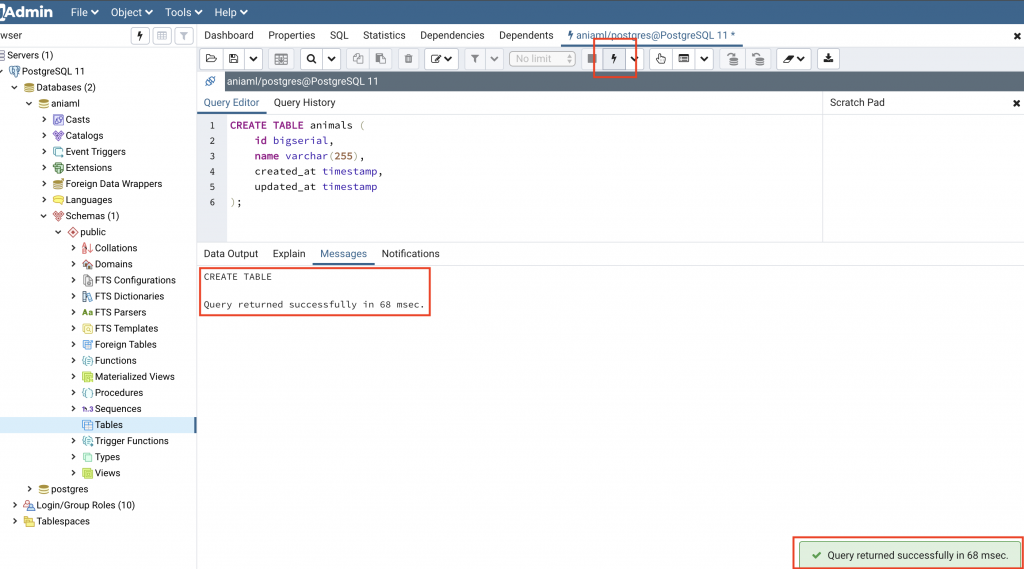Open the No limit rows dropdown
Screen dimensions: 1024x569
pos(542,59)
